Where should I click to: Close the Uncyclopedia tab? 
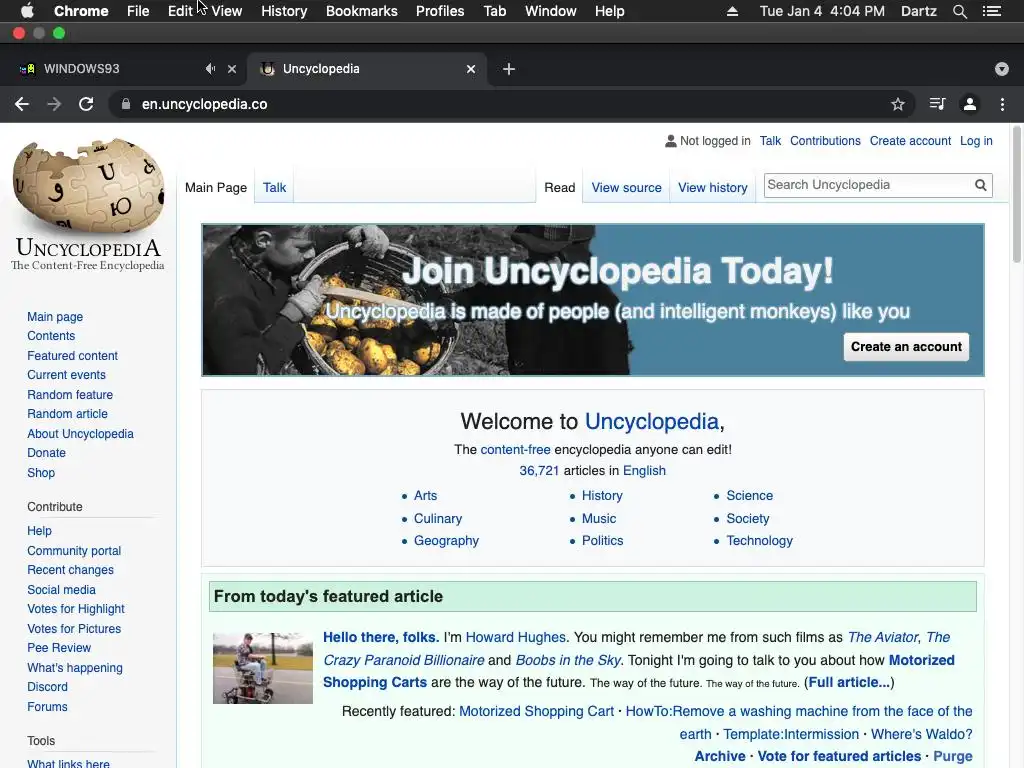tap(471, 69)
